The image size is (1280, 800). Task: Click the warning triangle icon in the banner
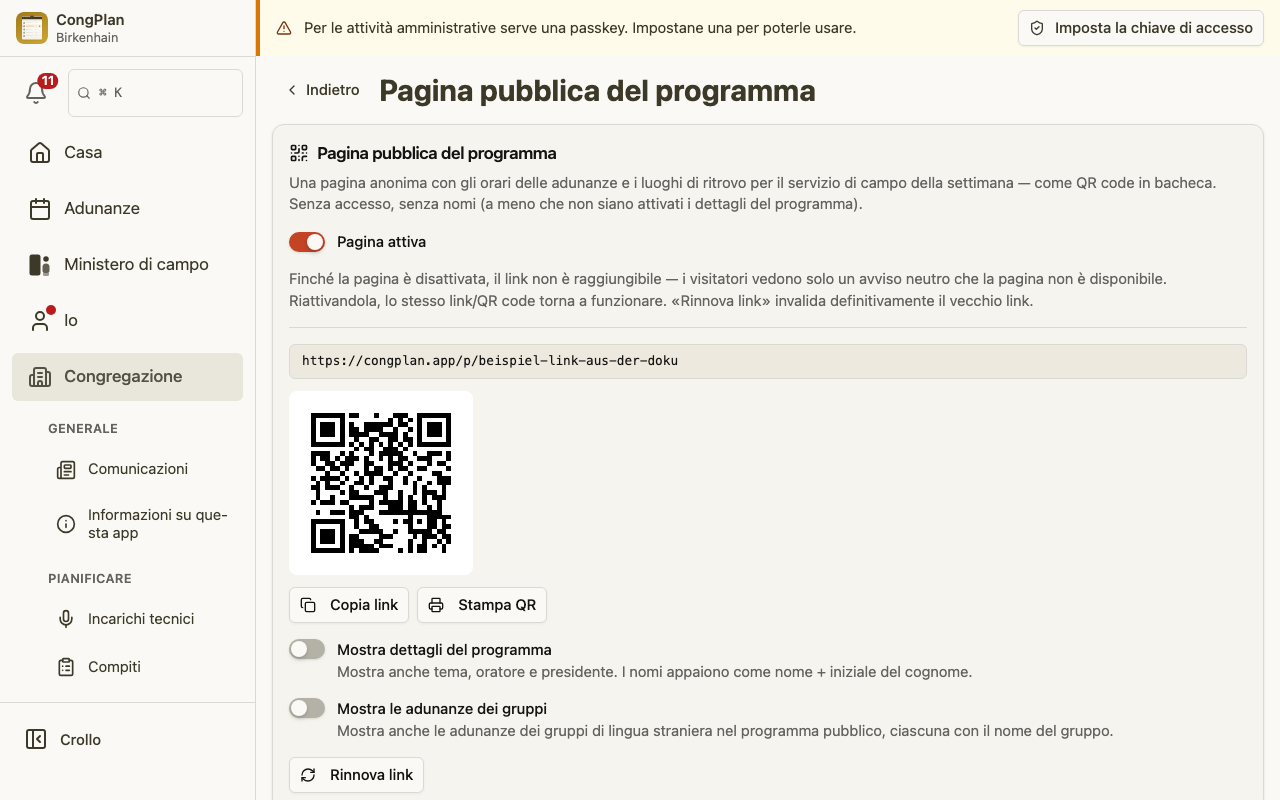[x=284, y=28]
